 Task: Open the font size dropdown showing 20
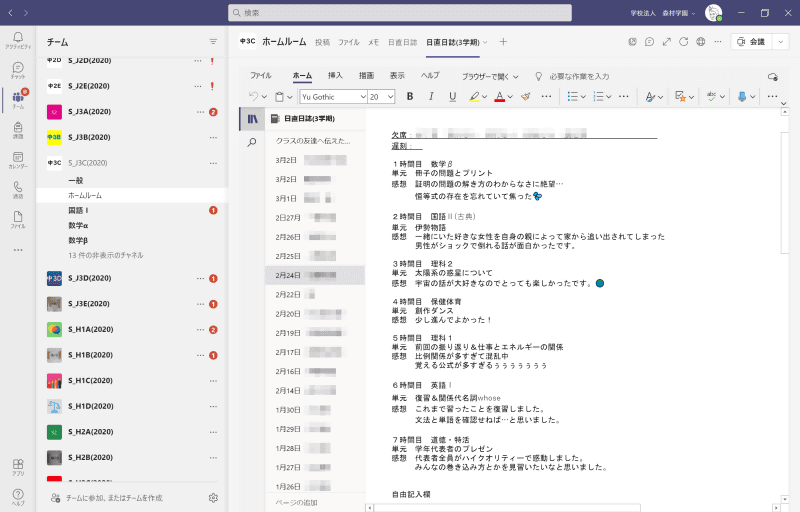point(390,97)
